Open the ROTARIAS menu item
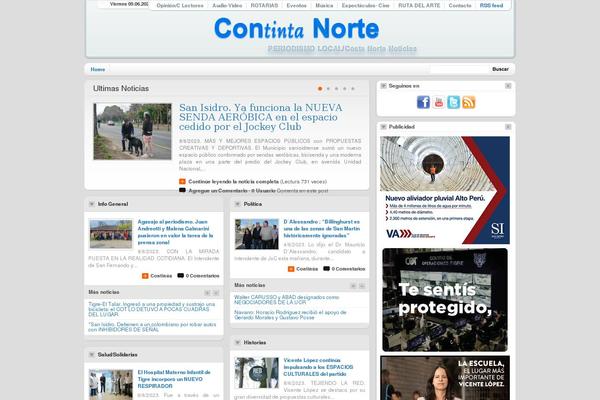 264,5
